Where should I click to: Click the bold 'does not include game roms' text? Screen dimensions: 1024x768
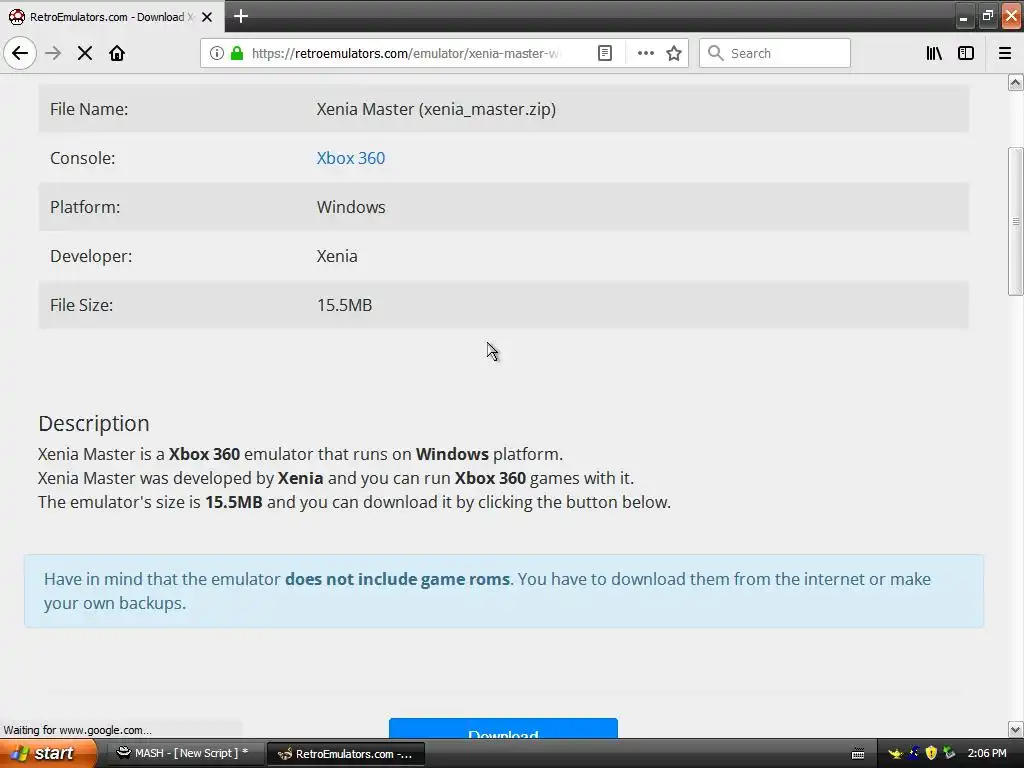[397, 579]
